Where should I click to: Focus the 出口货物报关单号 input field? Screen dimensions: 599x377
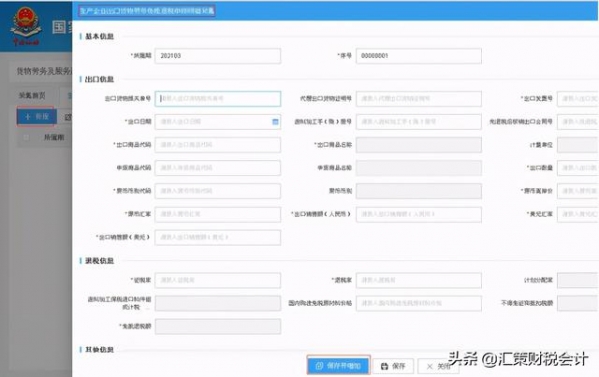(218, 99)
